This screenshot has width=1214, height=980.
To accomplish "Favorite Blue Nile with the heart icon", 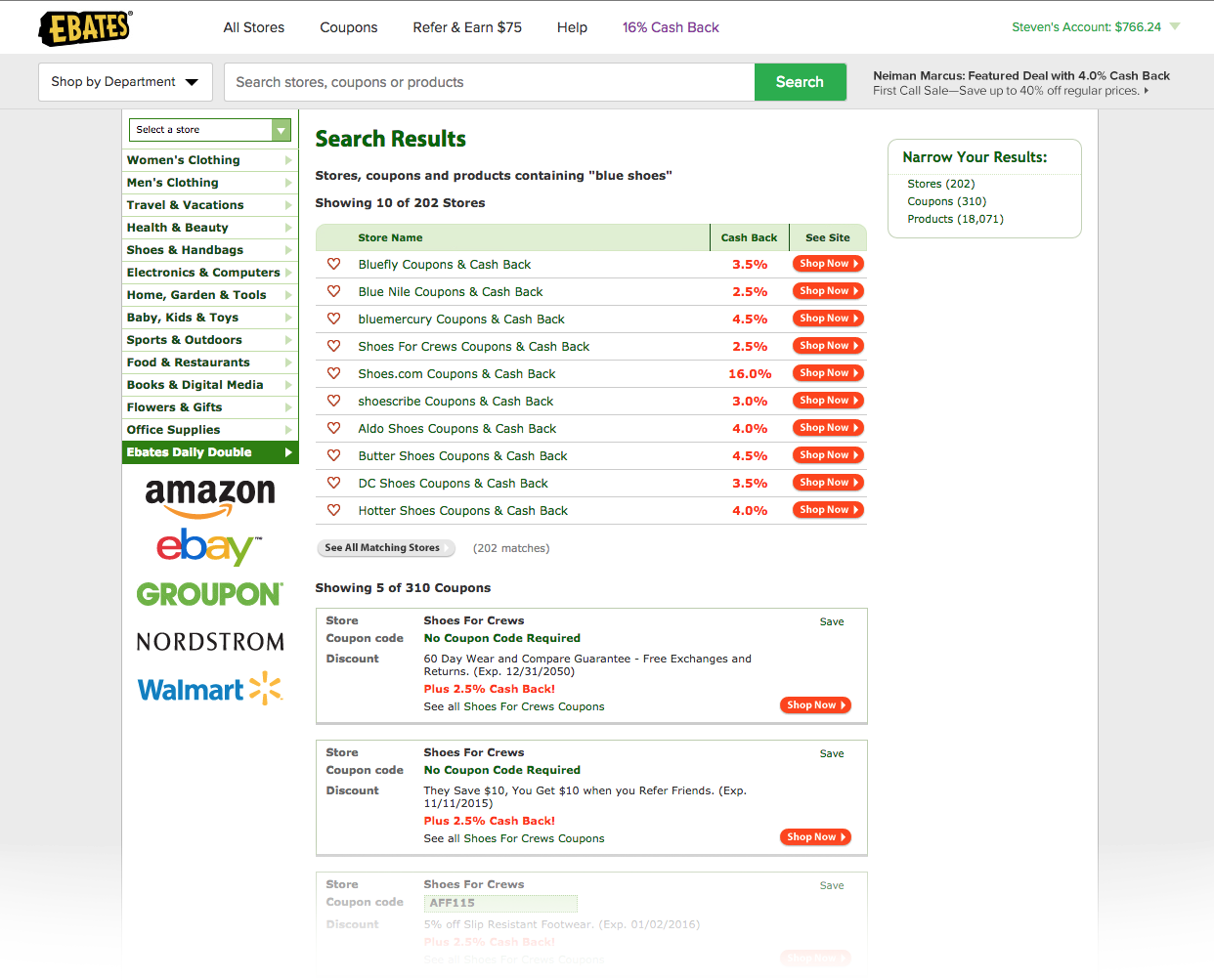I will pyautogui.click(x=333, y=291).
